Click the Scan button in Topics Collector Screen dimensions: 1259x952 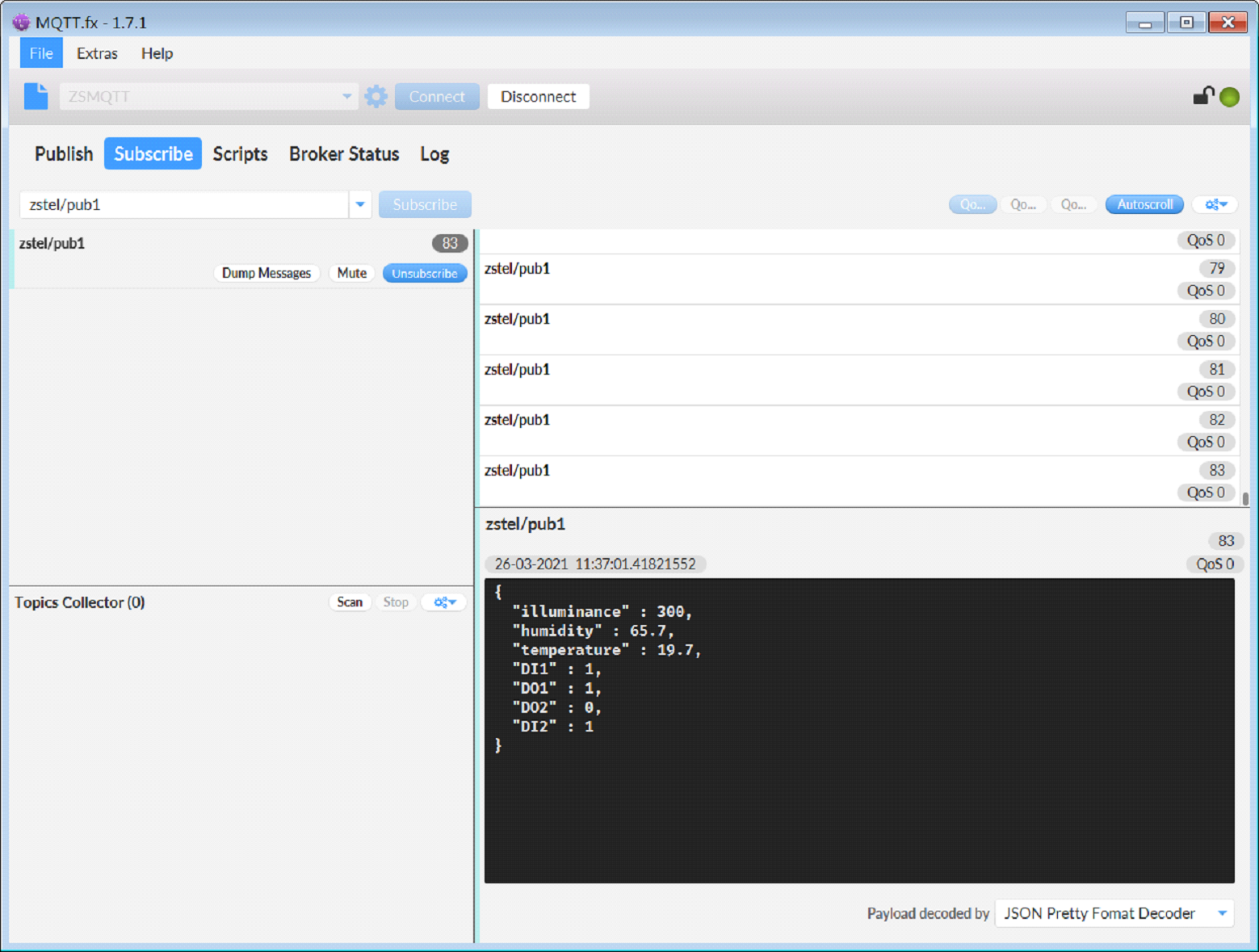click(x=350, y=602)
